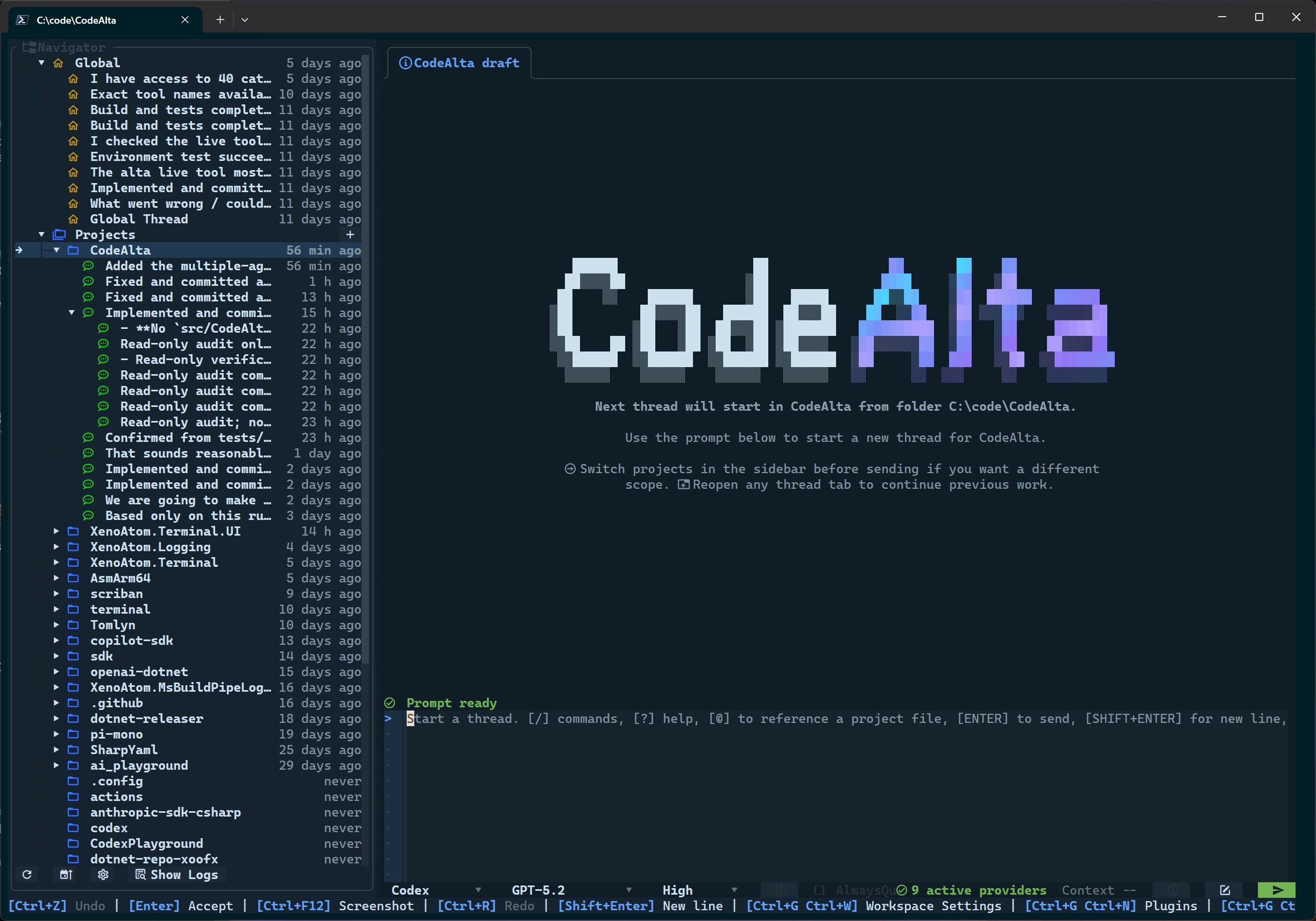Click the [Ctrl+G Ctrl+N] Plugins shortcut
Viewport: 1316px width, 921px height.
point(1111,906)
